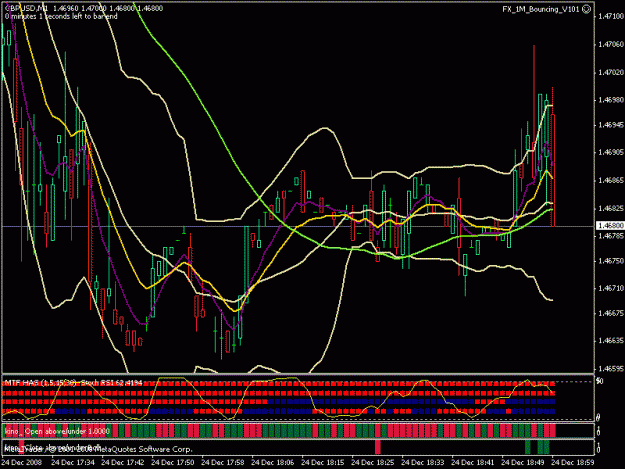Click the '24 Dec 18:41' time axis label

[x=472, y=463]
